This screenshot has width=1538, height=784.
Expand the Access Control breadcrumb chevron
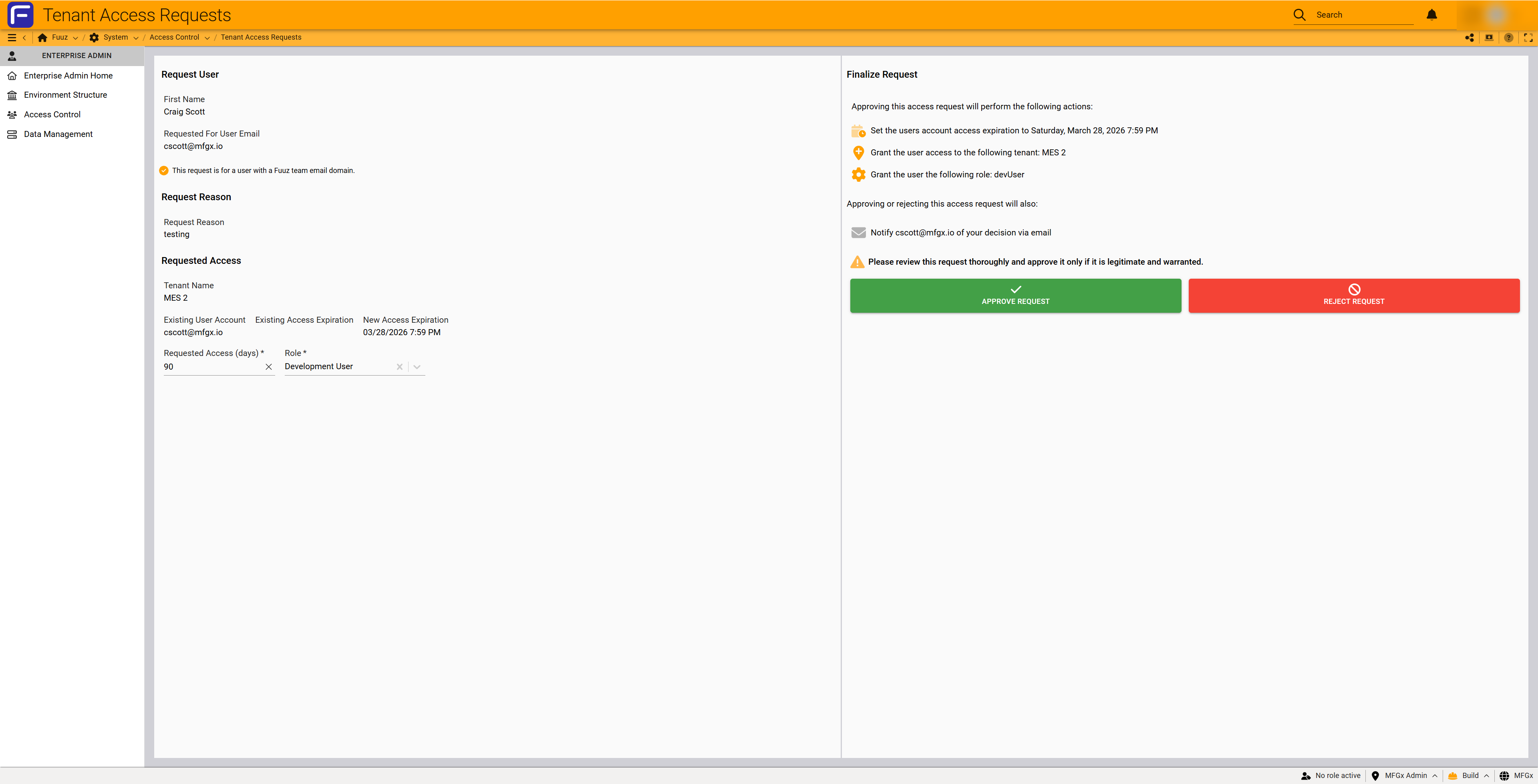click(x=207, y=38)
